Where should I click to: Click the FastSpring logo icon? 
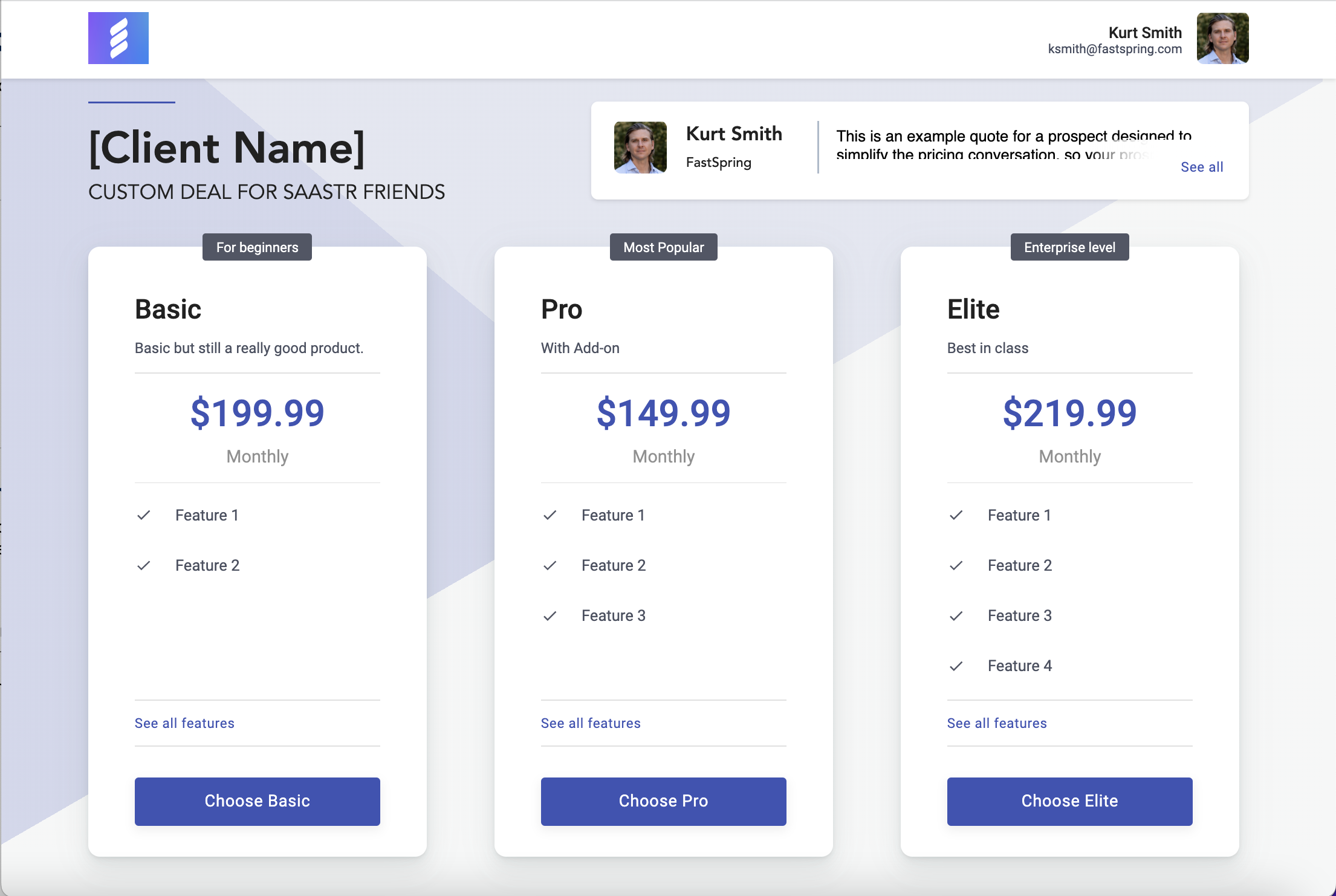pos(118,37)
